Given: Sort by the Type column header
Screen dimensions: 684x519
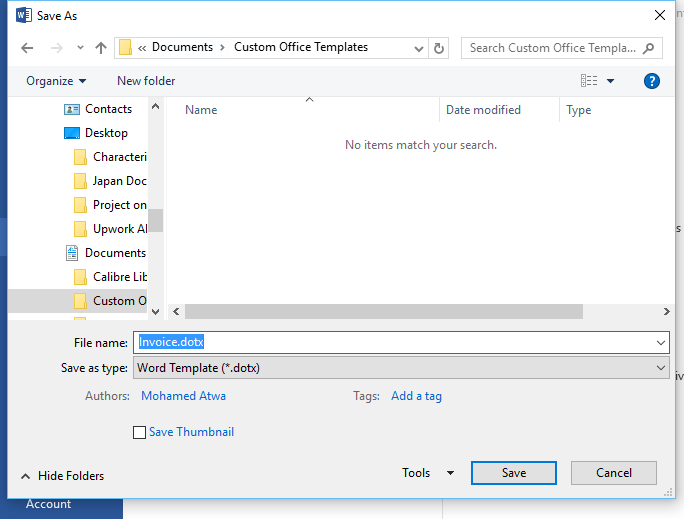Looking at the screenshot, I should coord(578,110).
